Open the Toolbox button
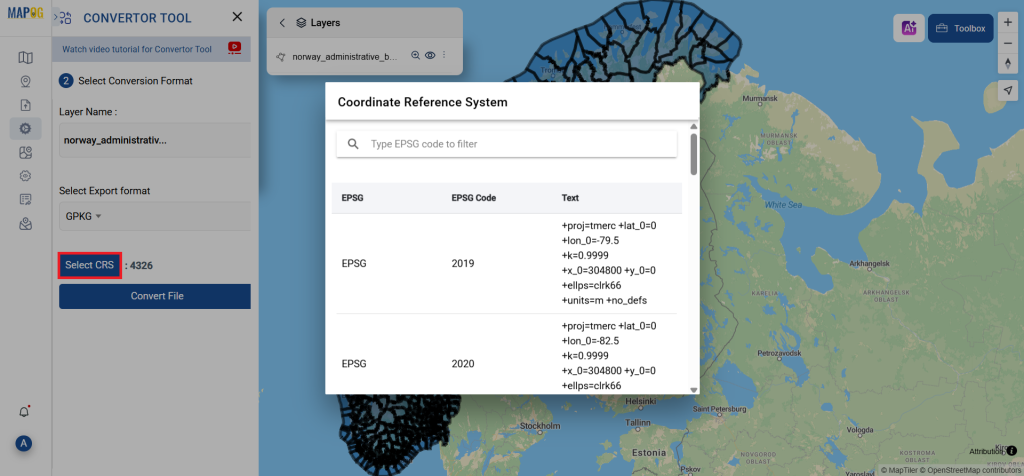 (x=960, y=28)
